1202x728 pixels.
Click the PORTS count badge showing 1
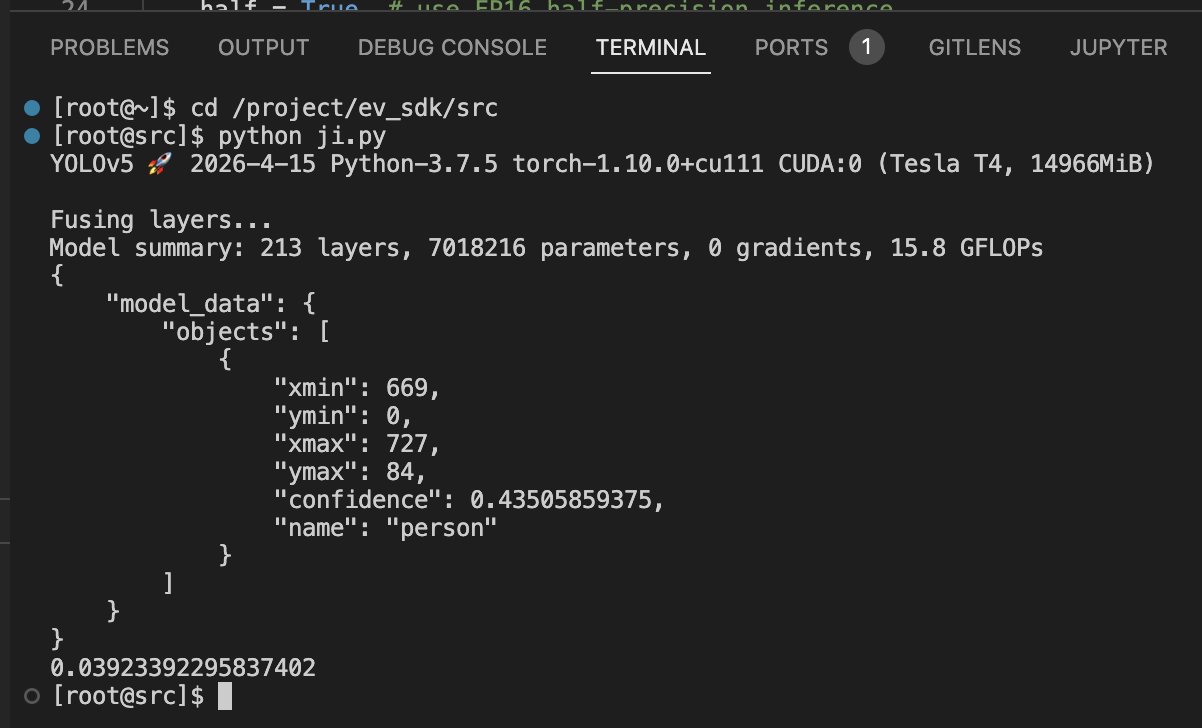[866, 47]
